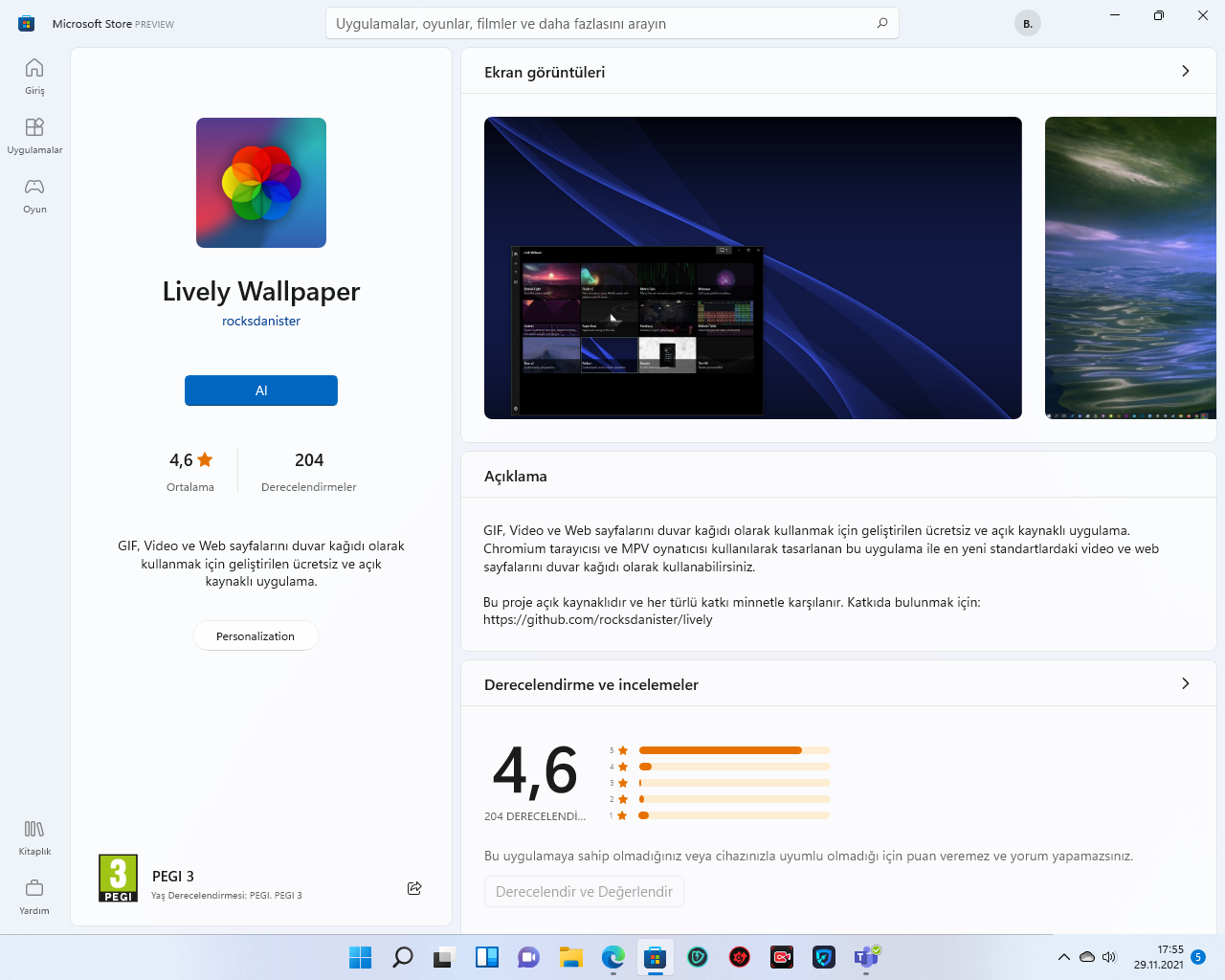Open Widgets from the taskbar
This screenshot has height=980, width=1225.
(x=486, y=957)
